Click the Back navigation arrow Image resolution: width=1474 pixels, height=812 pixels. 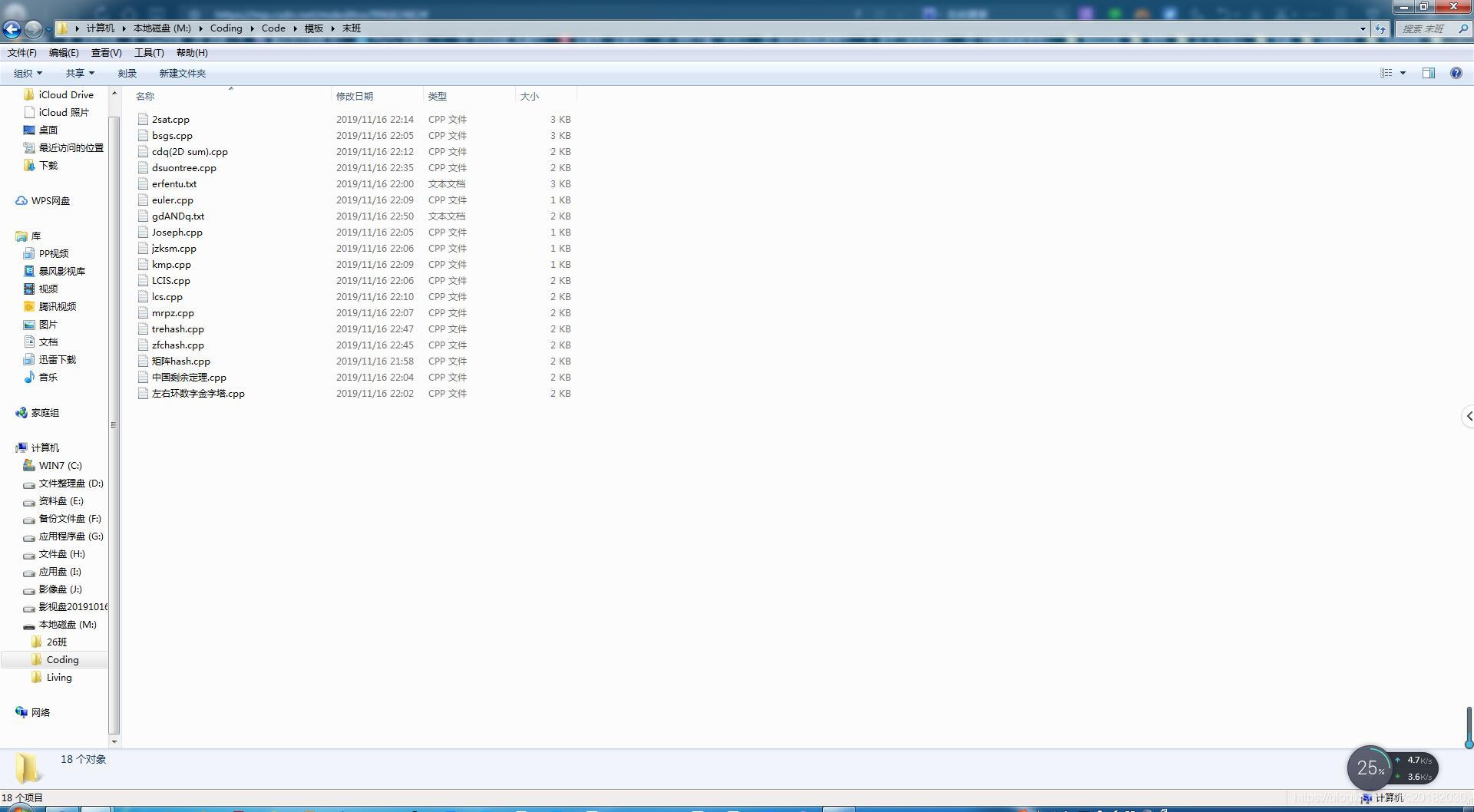tap(12, 29)
